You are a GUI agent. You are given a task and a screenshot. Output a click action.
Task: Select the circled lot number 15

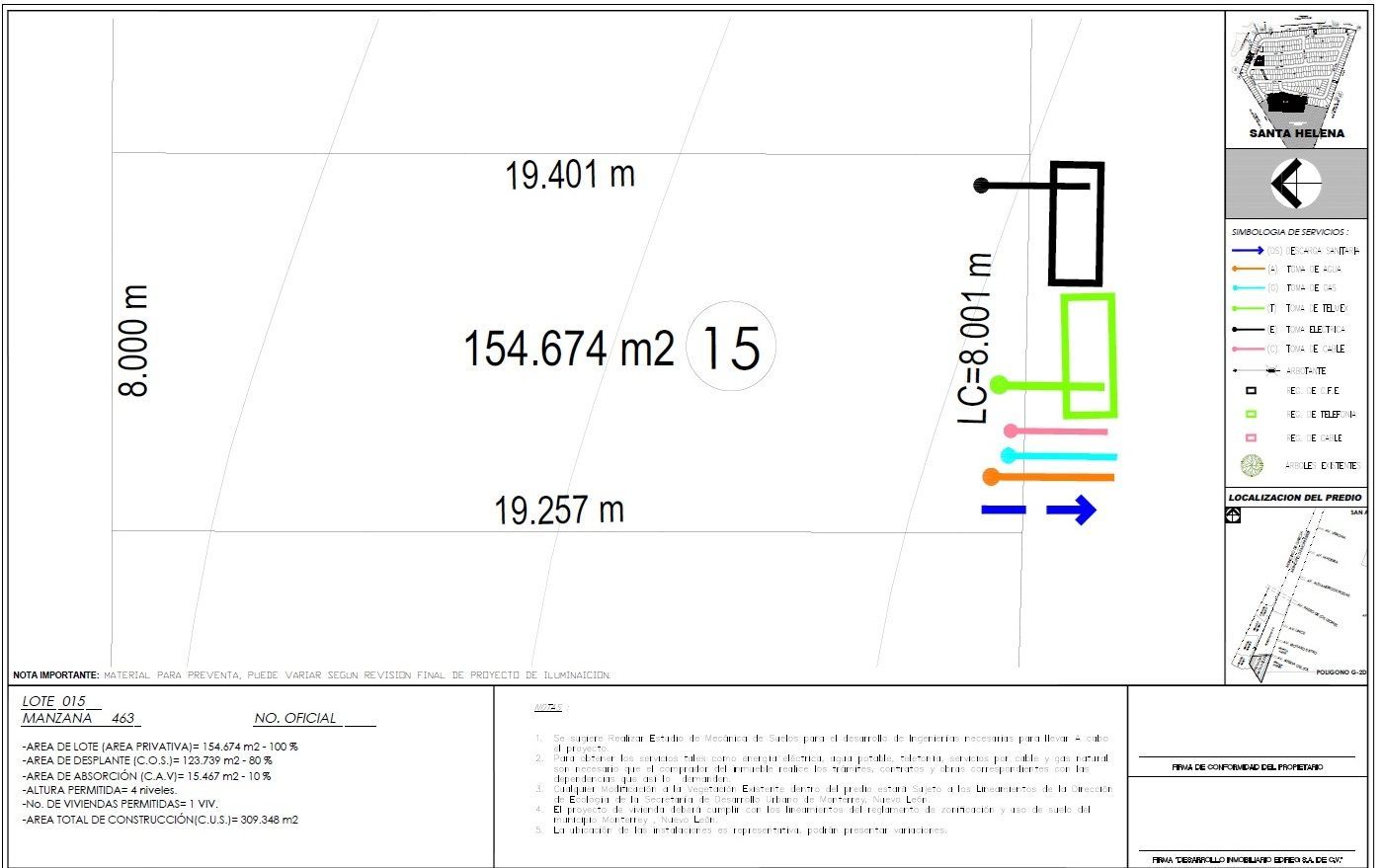point(731,347)
